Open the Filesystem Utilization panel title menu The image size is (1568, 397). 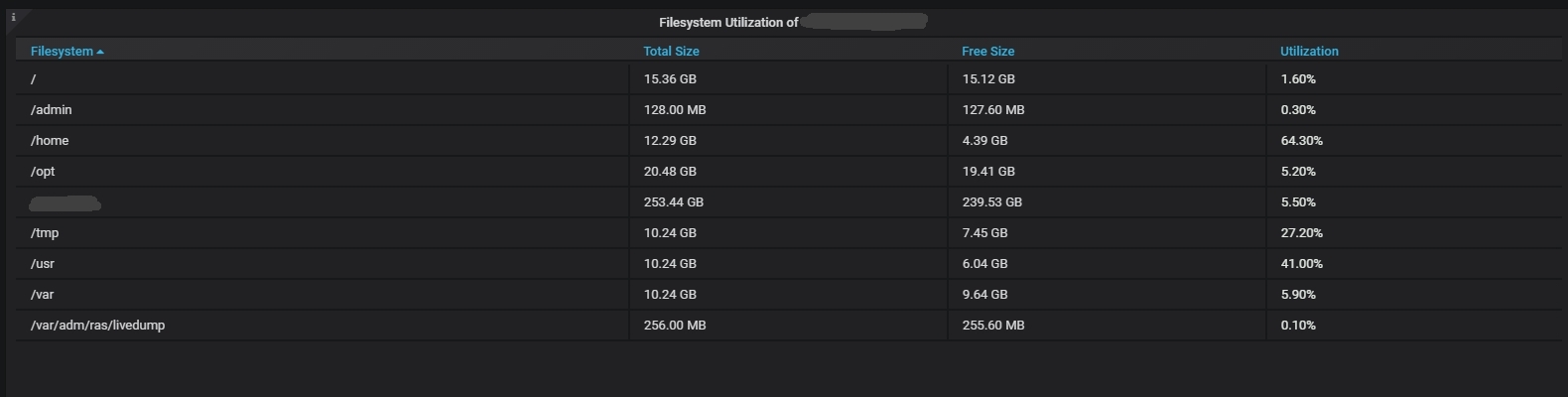tap(728, 23)
